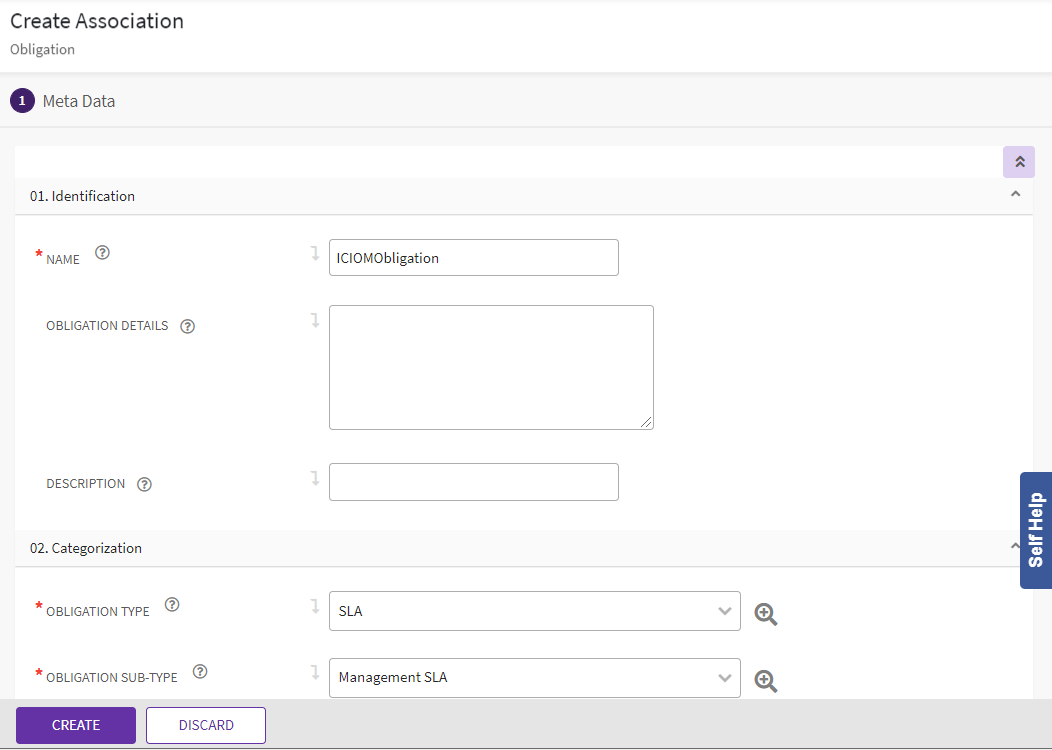
Task: Open lookup search for Obligation Sub-Type
Action: click(x=766, y=681)
